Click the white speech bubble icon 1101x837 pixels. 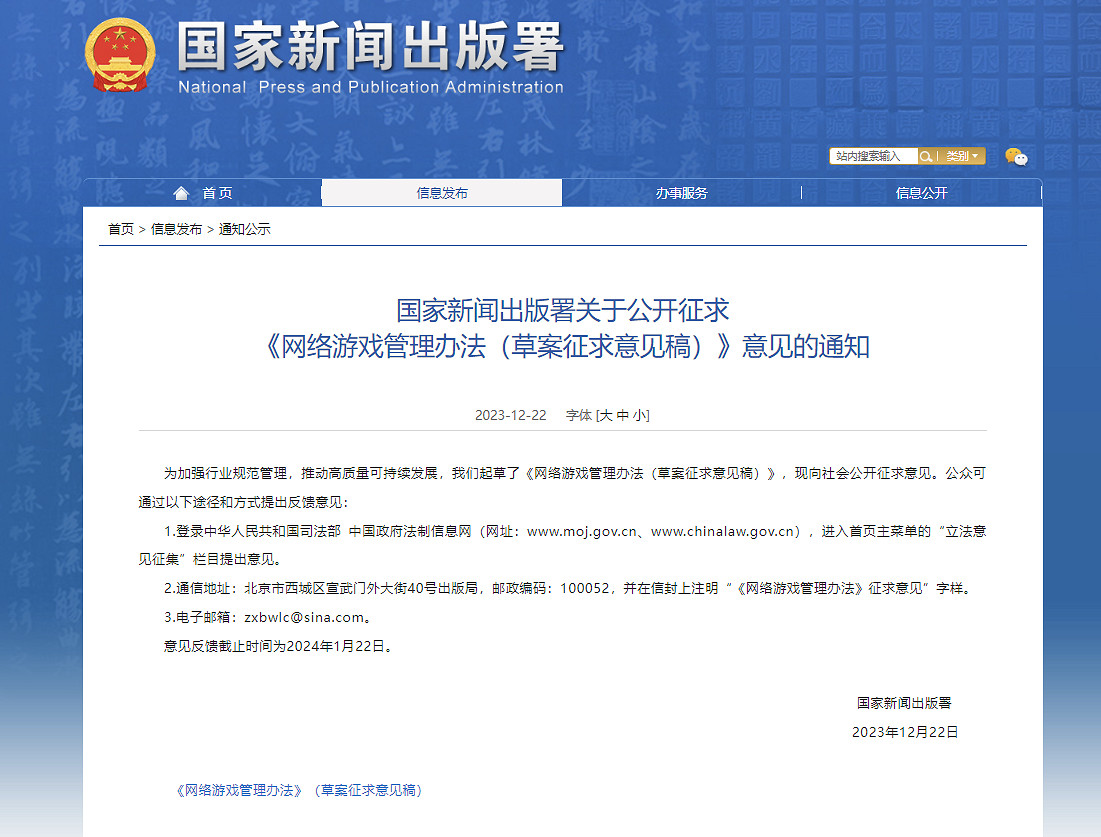[x=1021, y=158]
